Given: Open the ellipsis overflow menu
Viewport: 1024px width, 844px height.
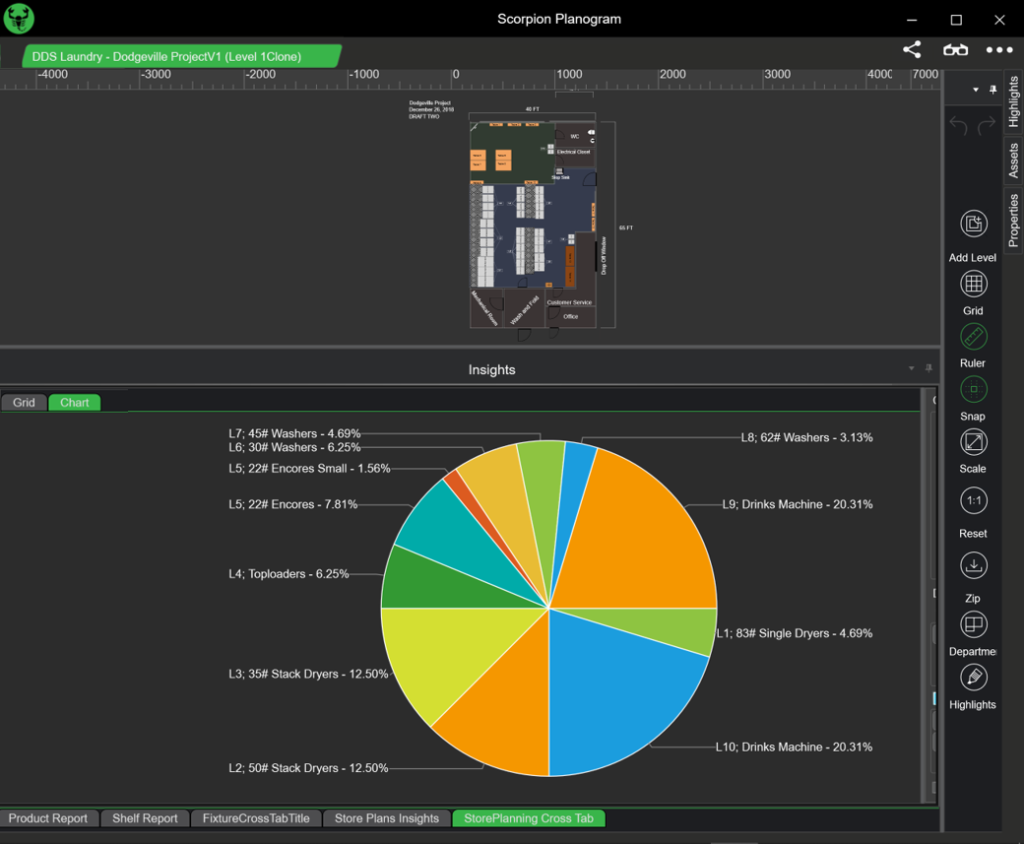Looking at the screenshot, I should (x=997, y=48).
